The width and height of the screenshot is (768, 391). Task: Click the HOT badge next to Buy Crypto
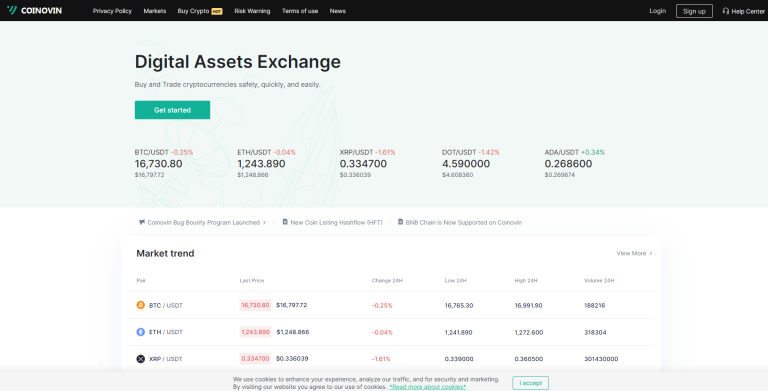[x=216, y=11]
